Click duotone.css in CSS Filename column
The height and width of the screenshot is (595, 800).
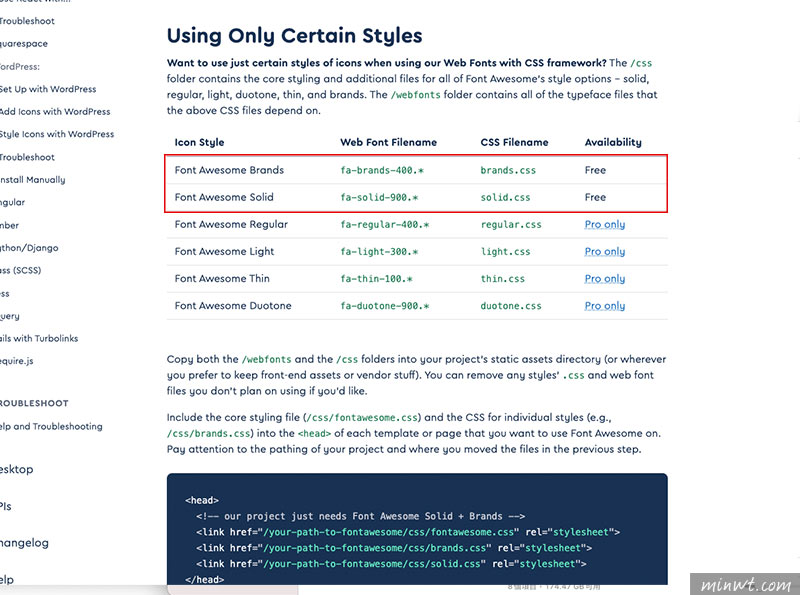511,306
